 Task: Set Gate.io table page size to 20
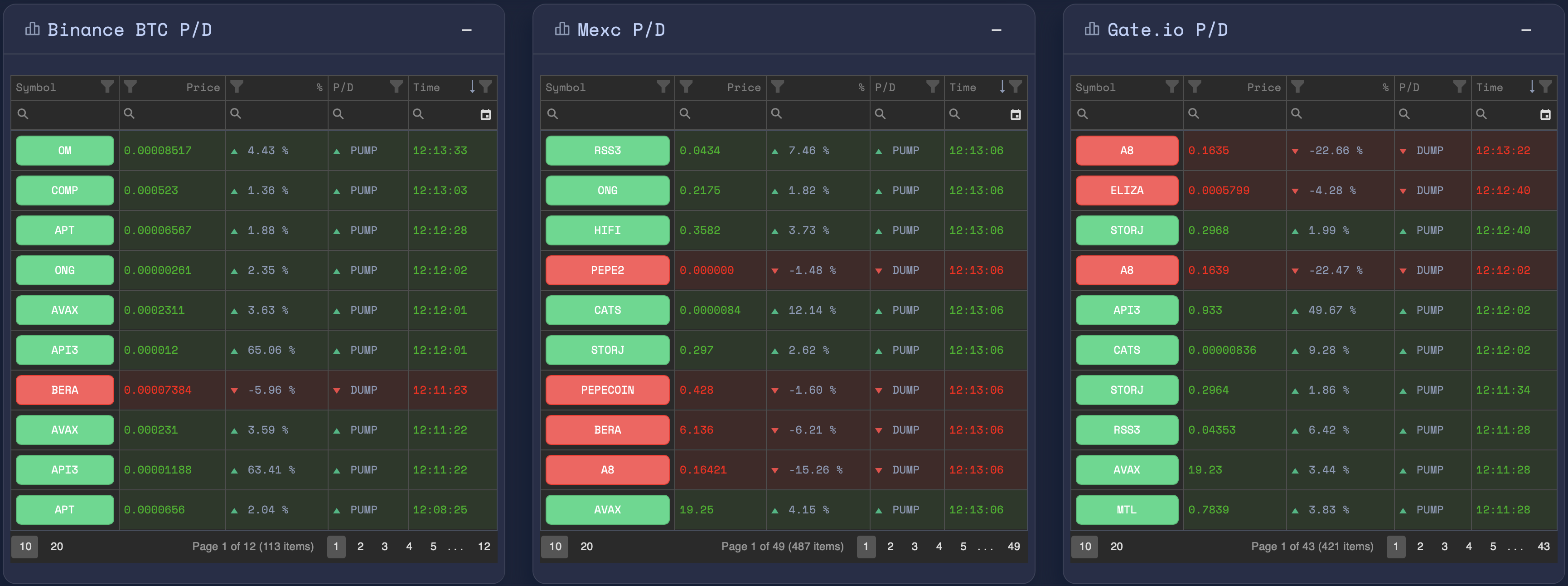[1116, 547]
